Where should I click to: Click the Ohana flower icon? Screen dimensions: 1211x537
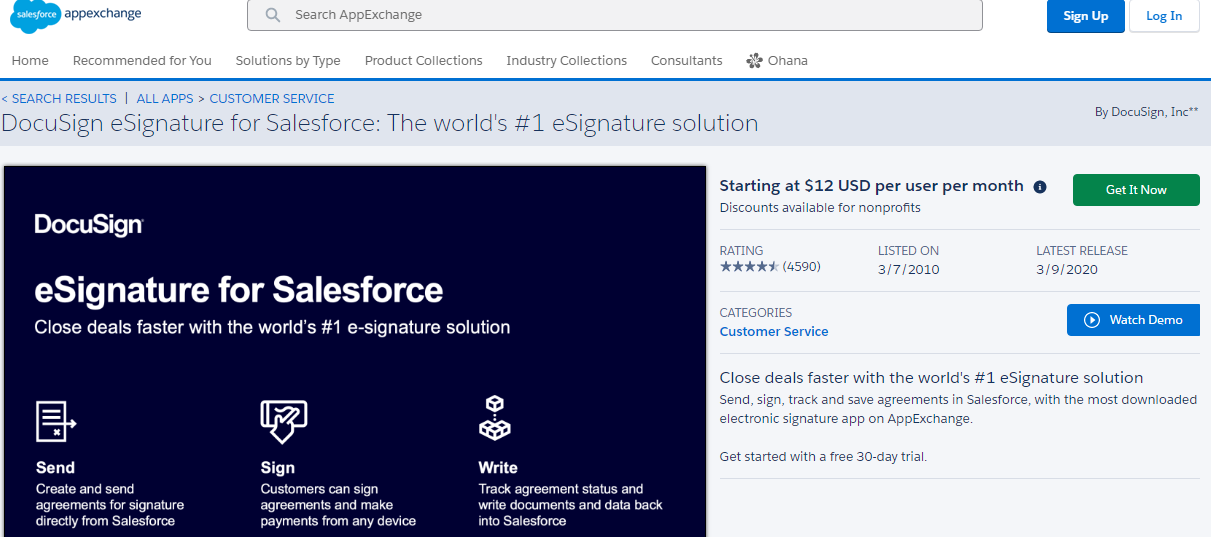click(x=754, y=61)
